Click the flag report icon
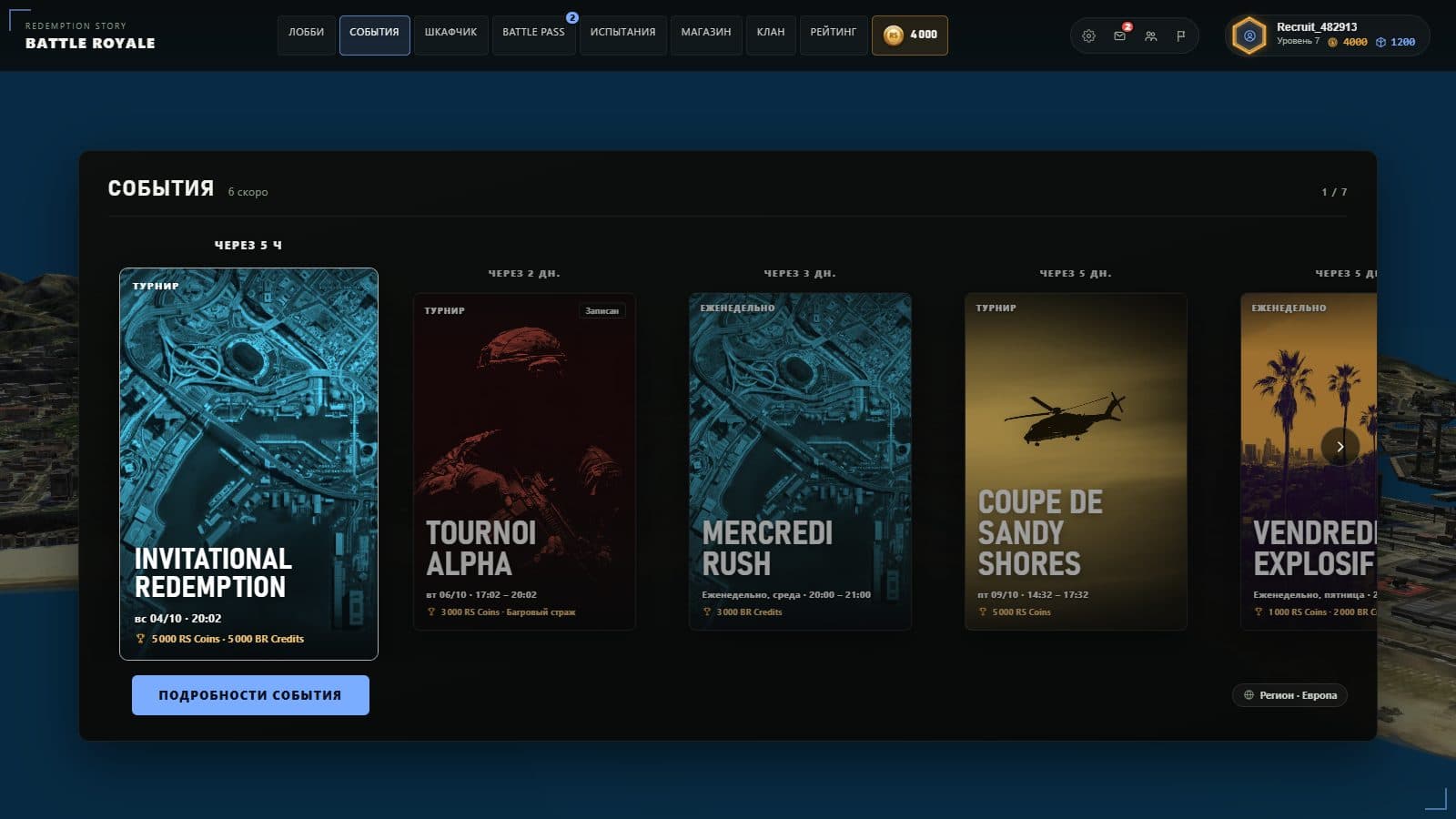This screenshot has width=1456, height=819. pos(1181,36)
